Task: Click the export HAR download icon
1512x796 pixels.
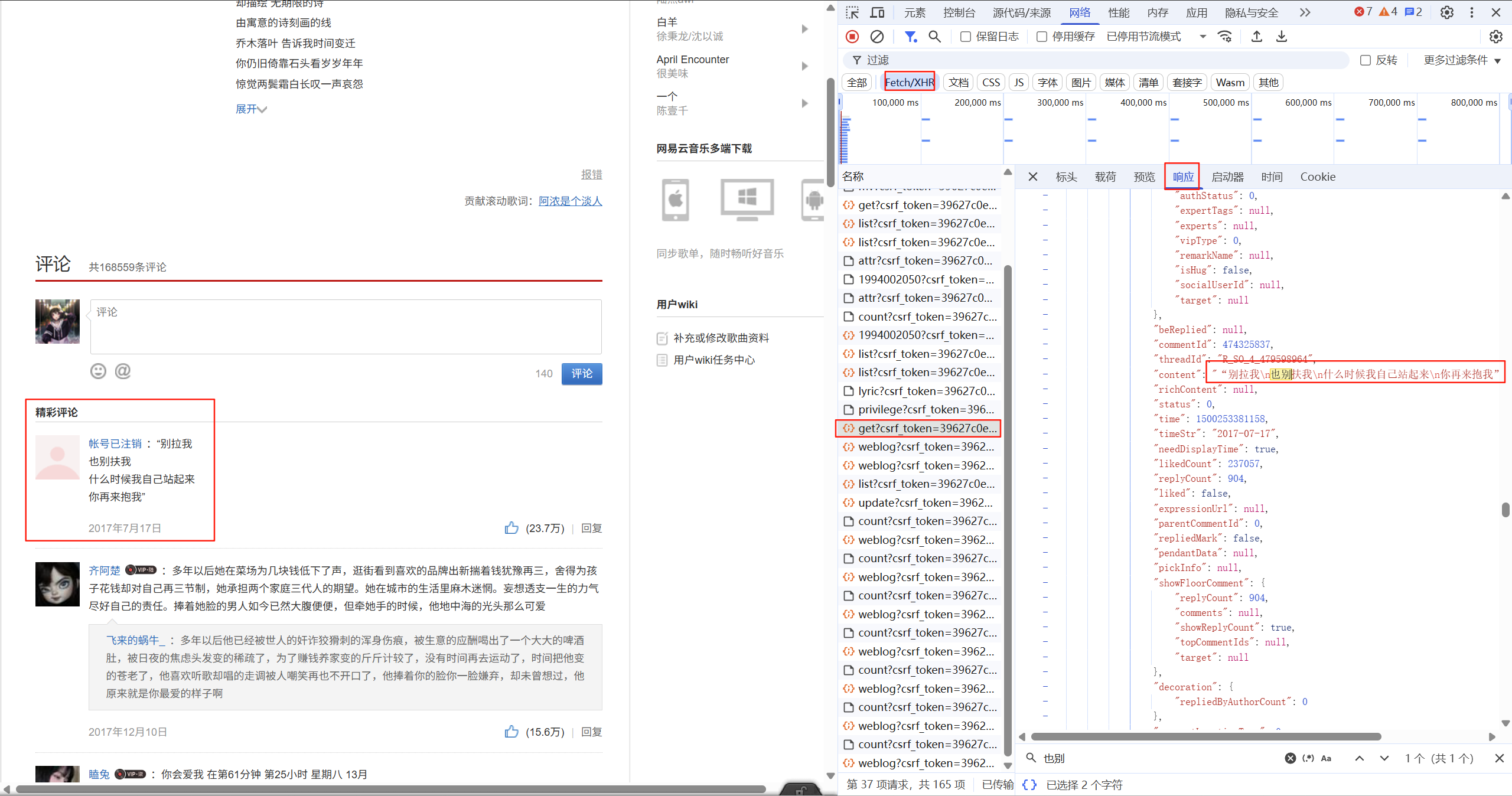Action: [x=1282, y=37]
